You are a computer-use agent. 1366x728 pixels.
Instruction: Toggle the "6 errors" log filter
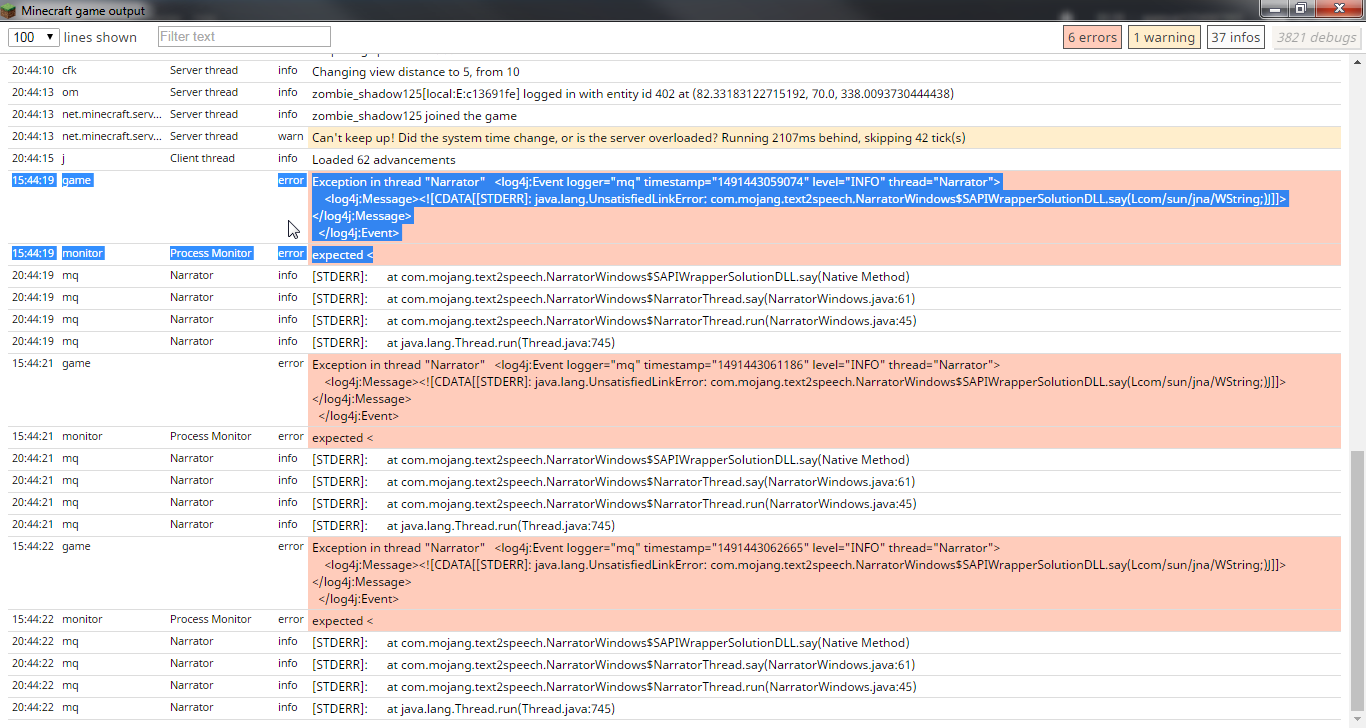pos(1092,37)
